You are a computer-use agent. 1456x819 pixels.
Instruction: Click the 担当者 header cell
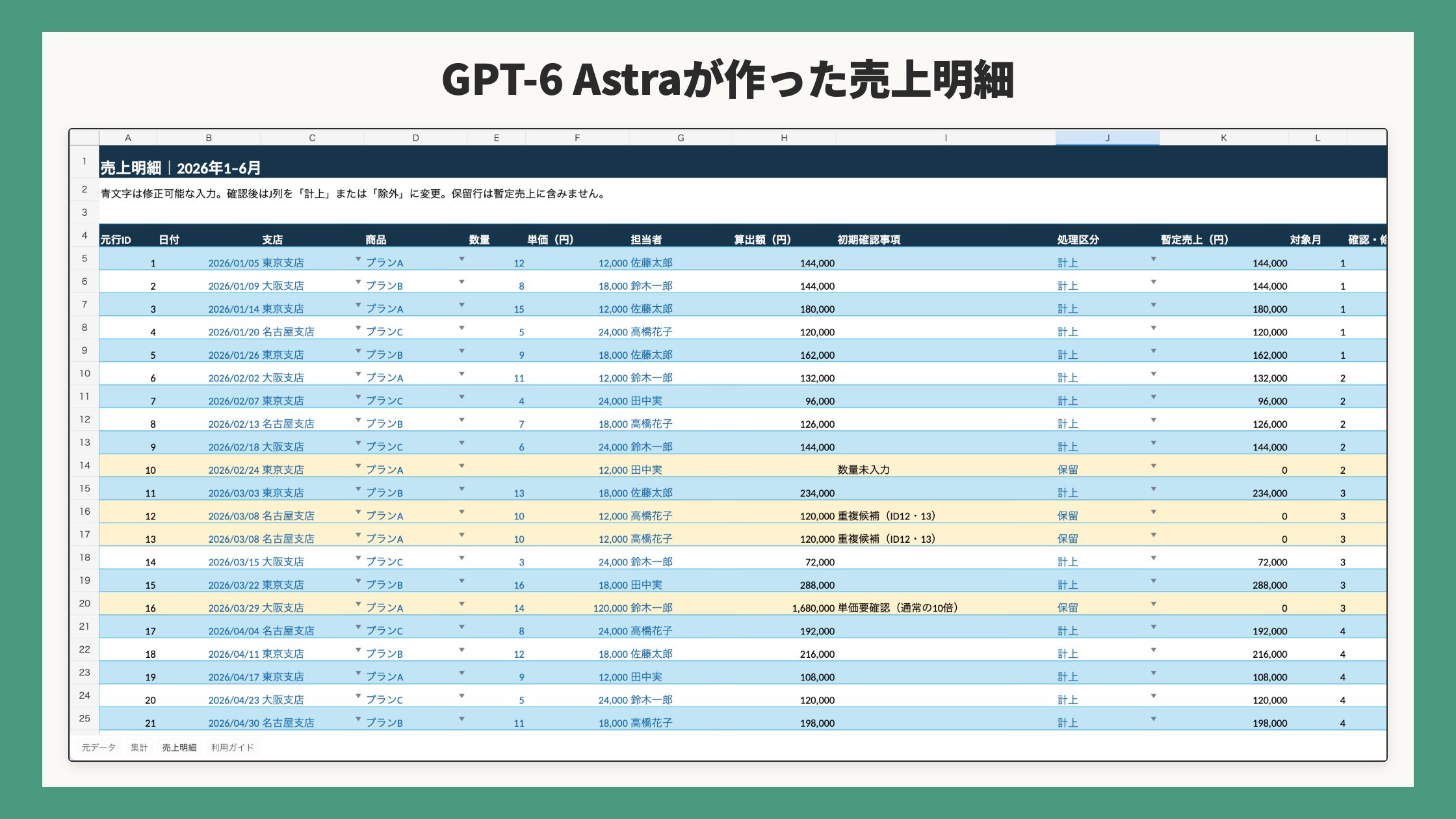(681, 236)
